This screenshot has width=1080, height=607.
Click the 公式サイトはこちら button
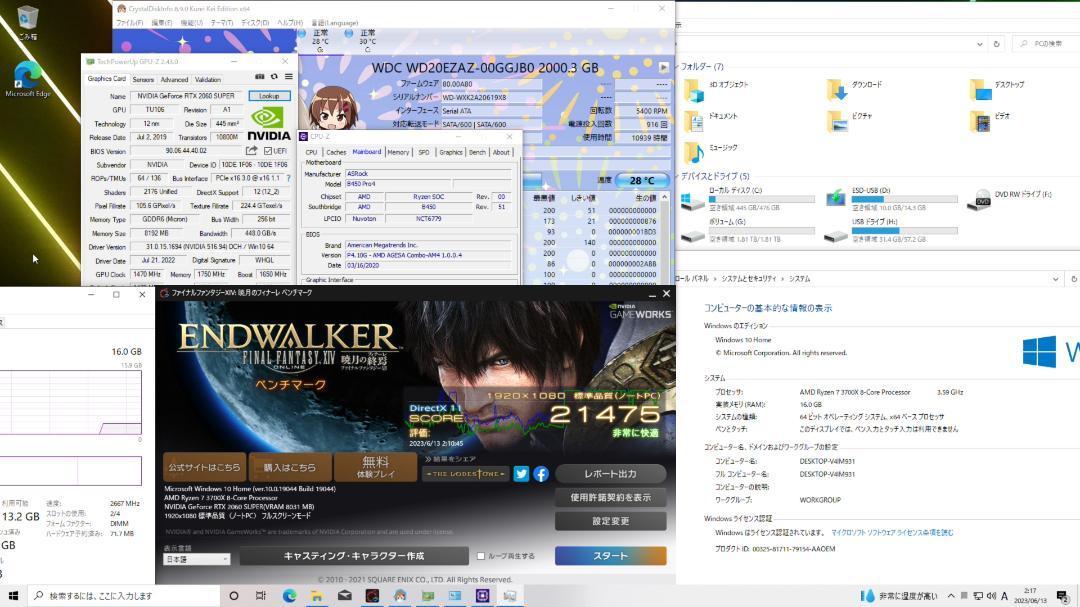[205, 467]
